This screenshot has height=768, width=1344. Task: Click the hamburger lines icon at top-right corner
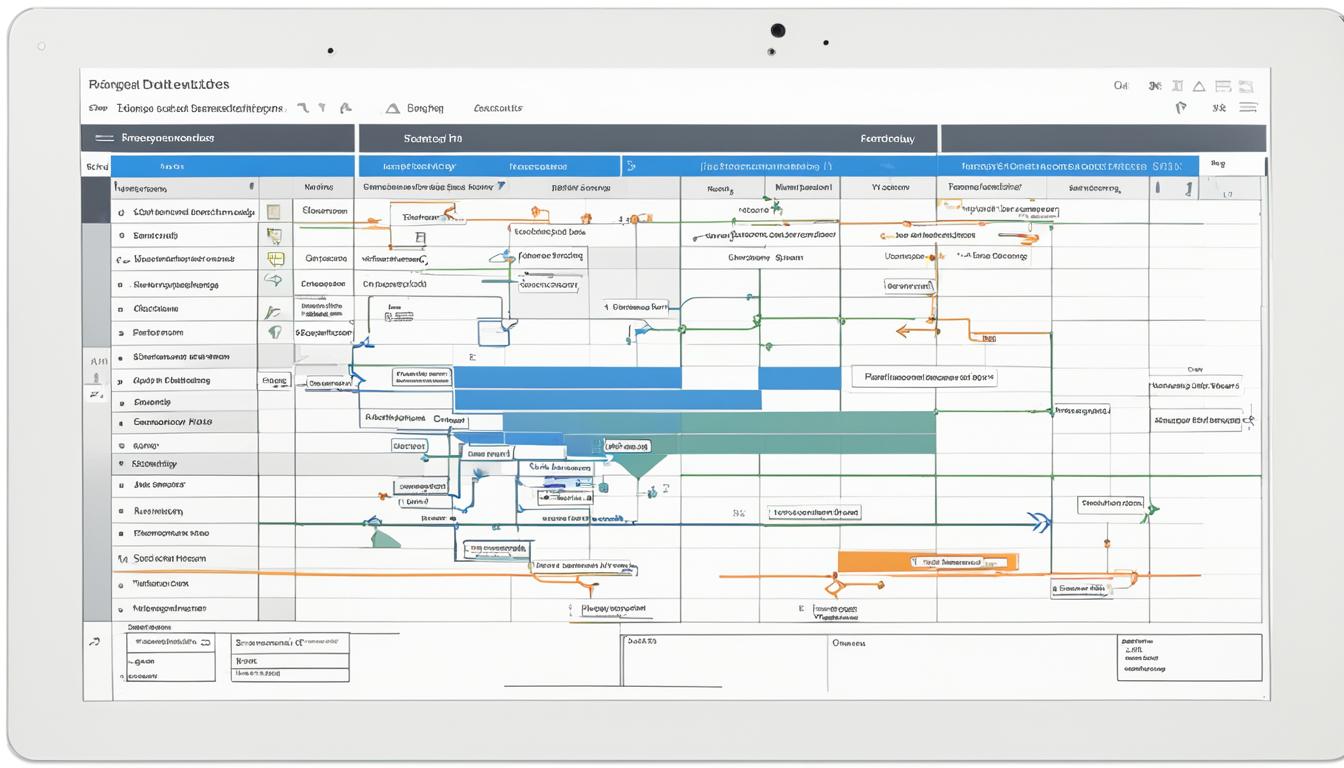pos(1248,108)
